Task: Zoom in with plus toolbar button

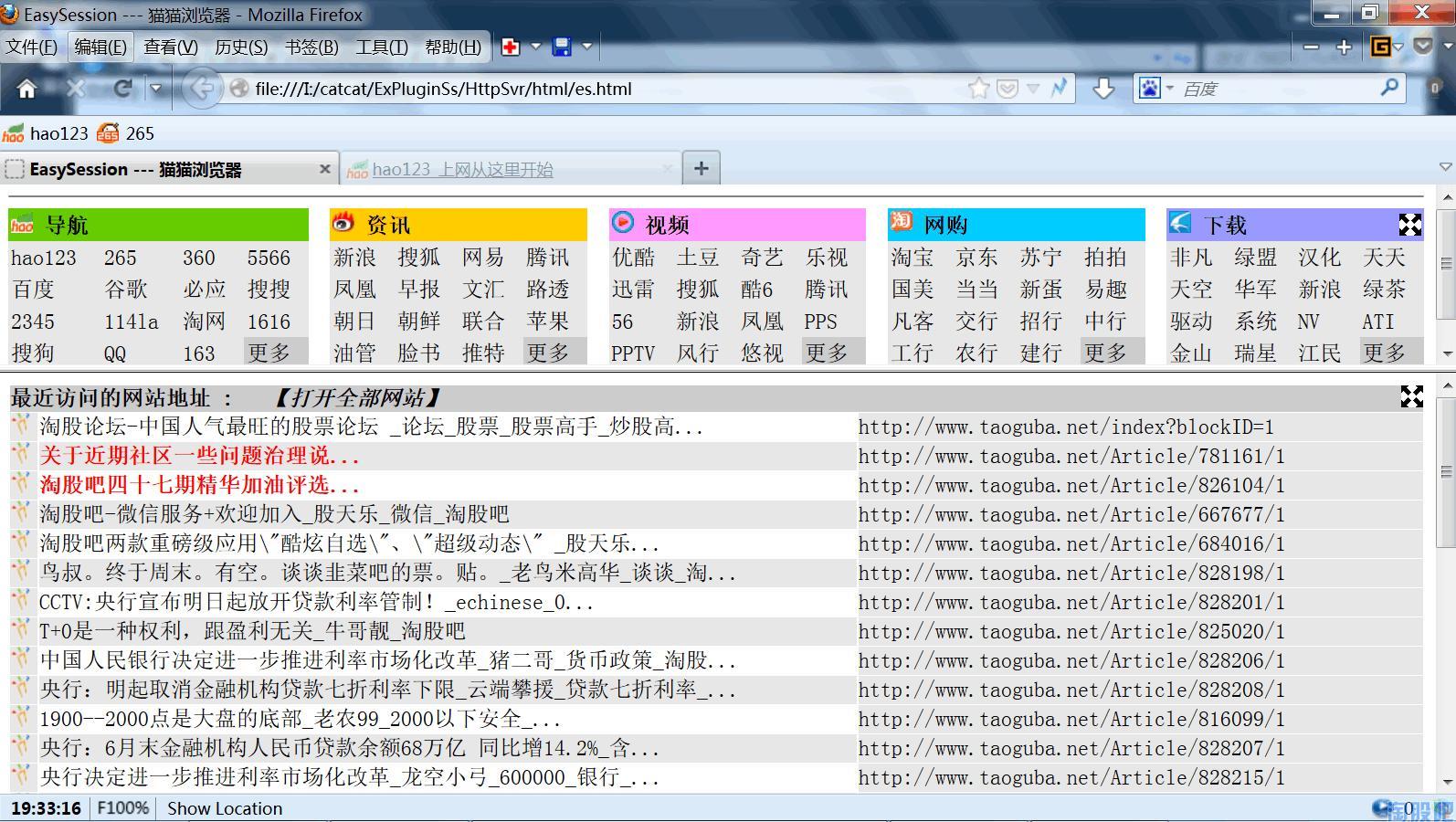Action: coord(1344,47)
